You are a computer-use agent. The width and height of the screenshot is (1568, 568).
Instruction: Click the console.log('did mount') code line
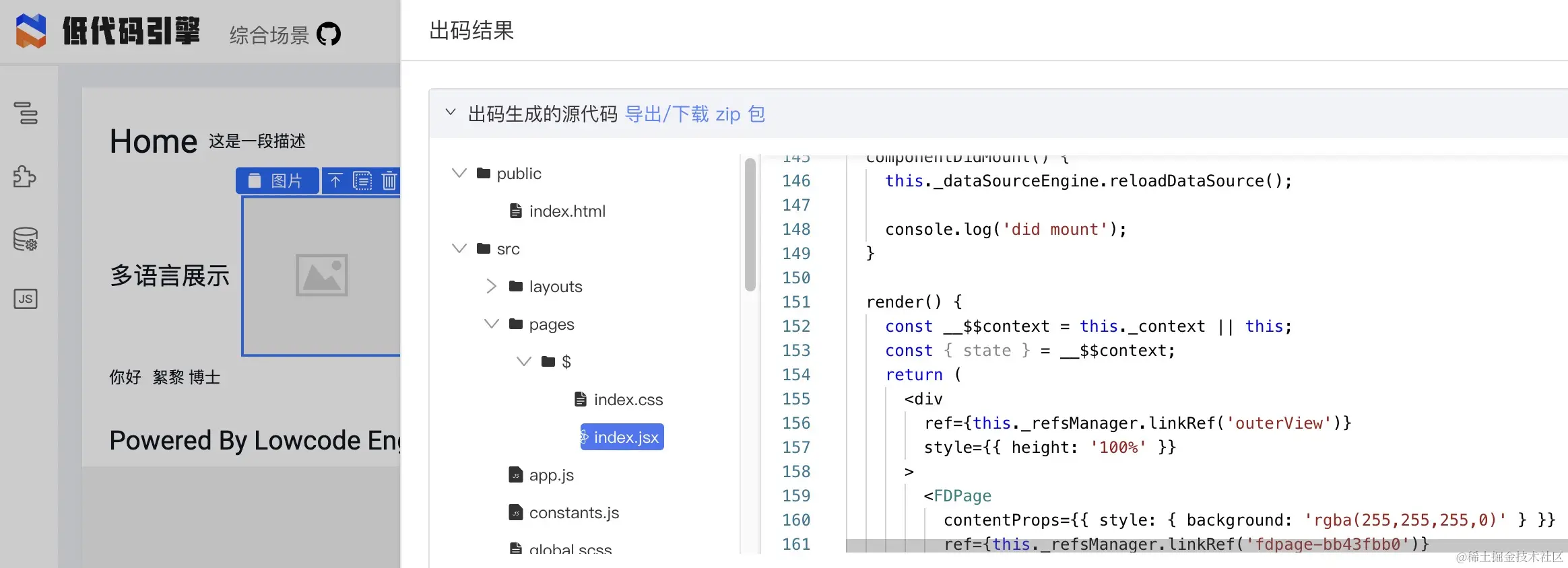[1006, 229]
